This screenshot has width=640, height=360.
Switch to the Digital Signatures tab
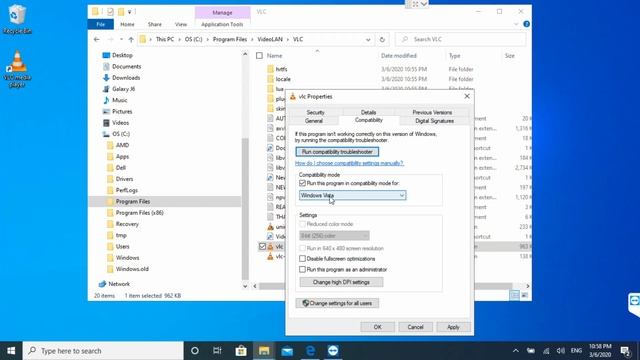click(434, 121)
